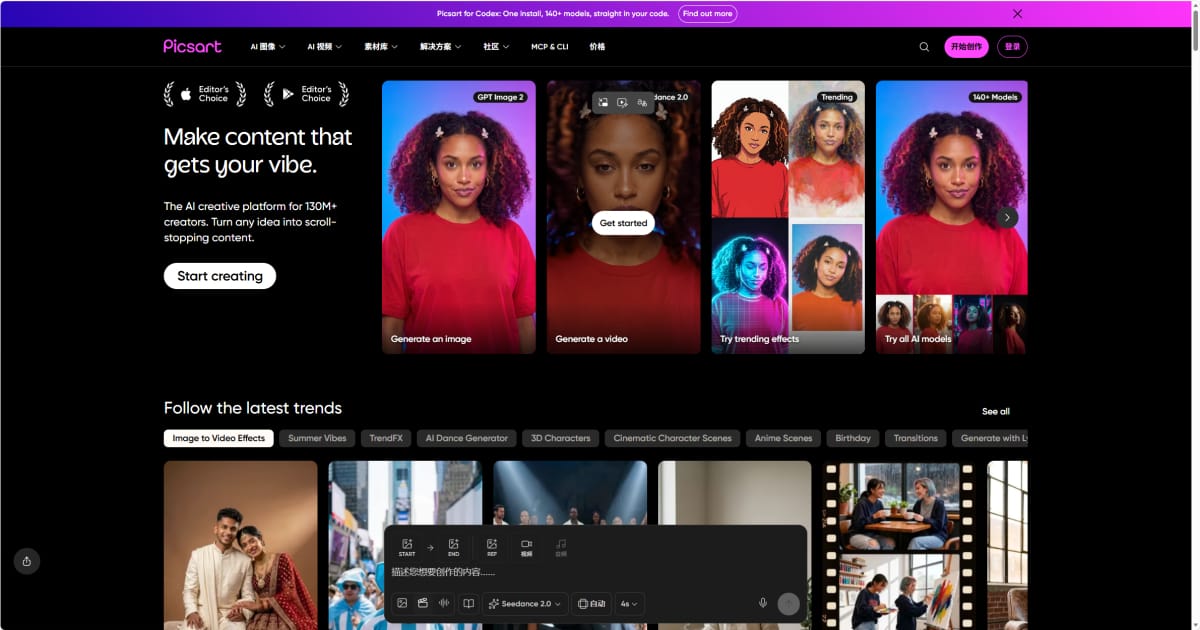1200x630 pixels.
Task: Click the See all link
Action: [x=996, y=411]
